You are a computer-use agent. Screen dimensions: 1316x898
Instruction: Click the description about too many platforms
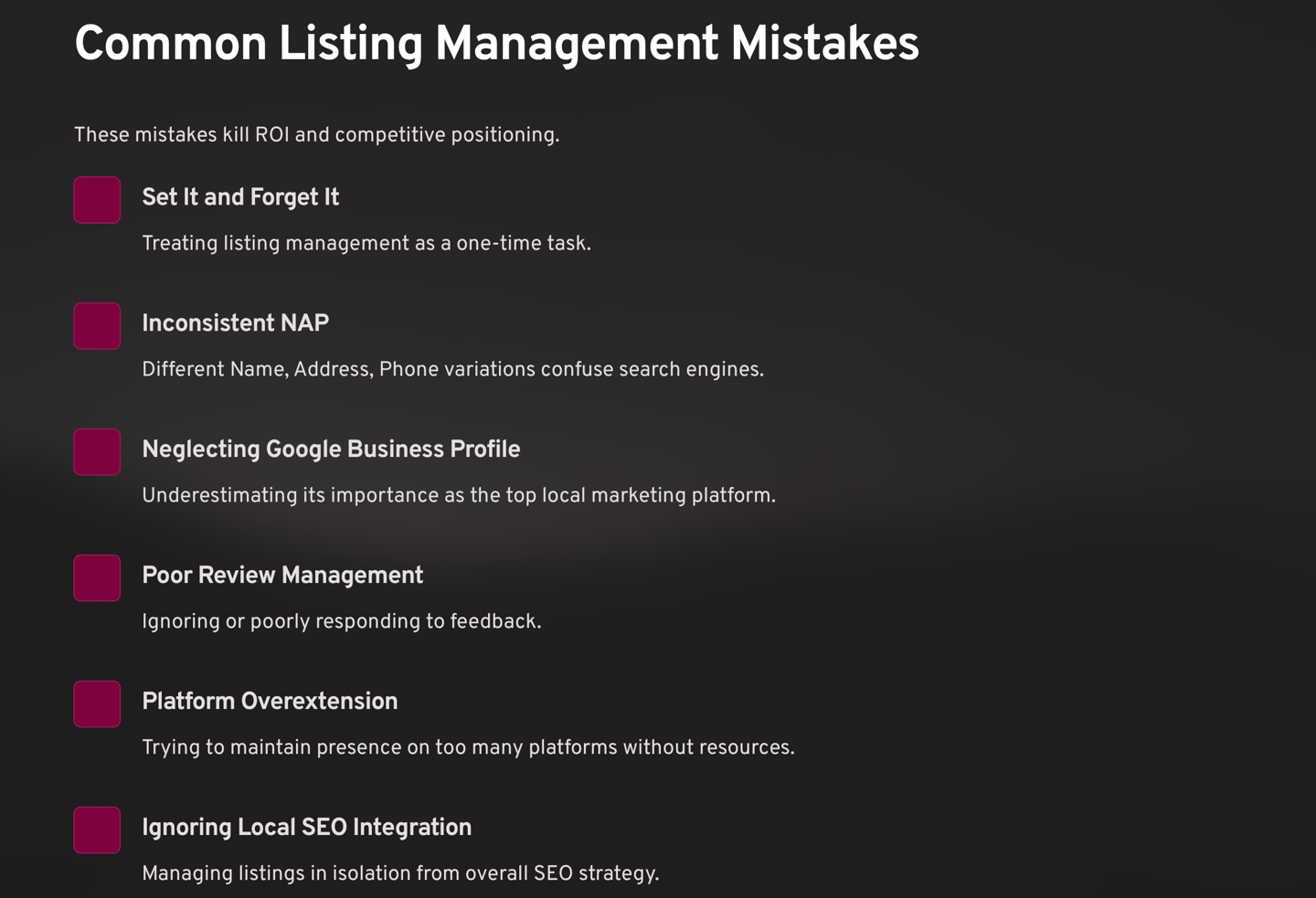468,748
